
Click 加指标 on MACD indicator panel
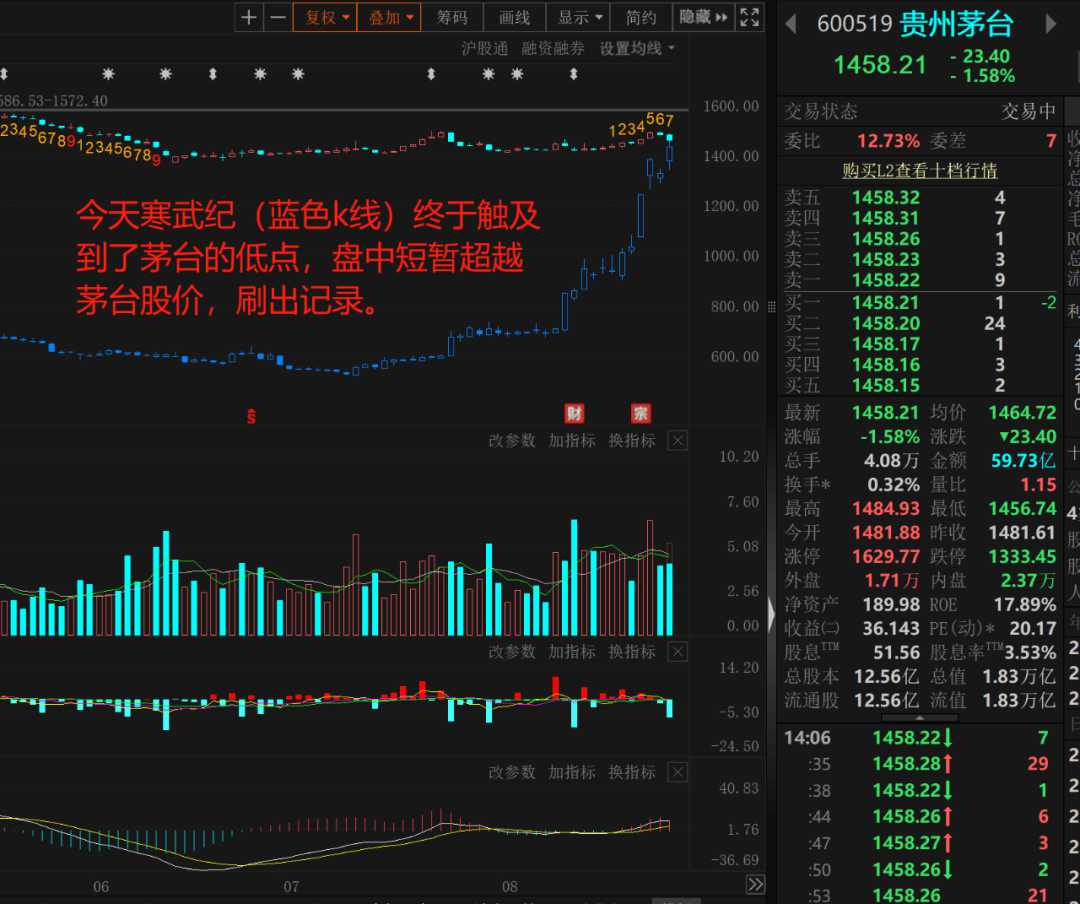pyautogui.click(x=572, y=772)
